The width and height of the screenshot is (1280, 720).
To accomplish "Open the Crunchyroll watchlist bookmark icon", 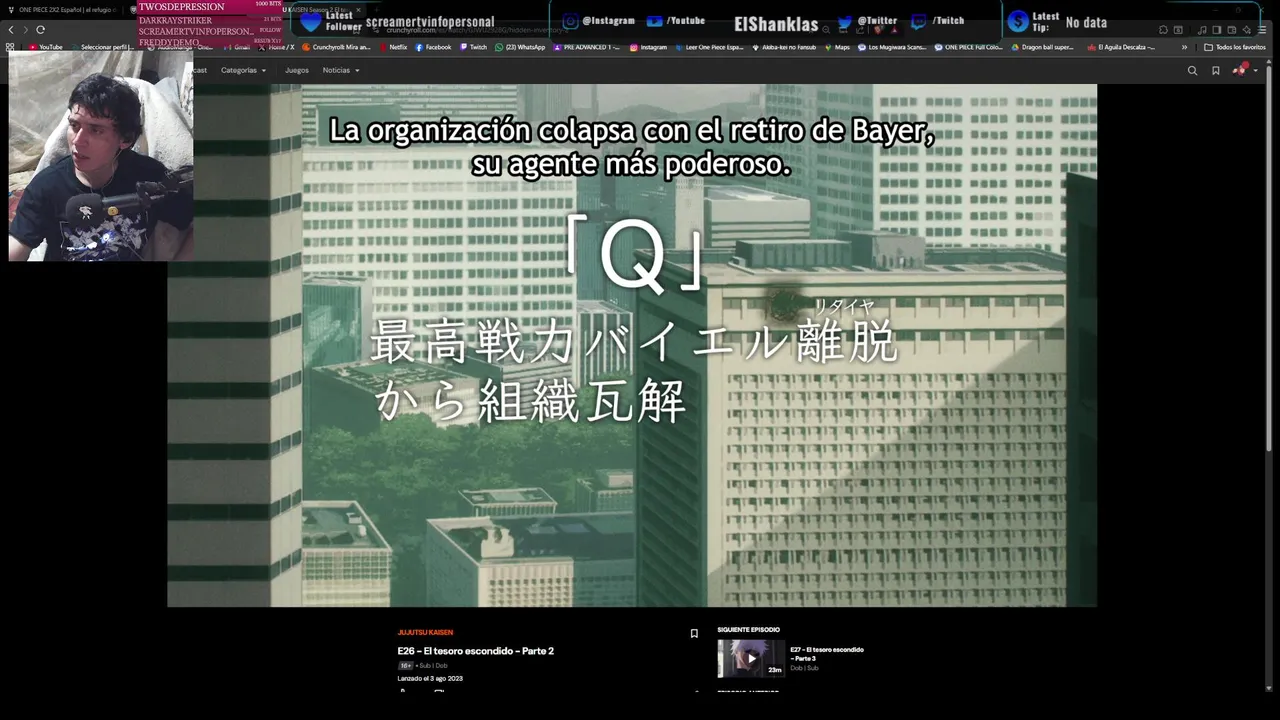I will (x=1215, y=70).
